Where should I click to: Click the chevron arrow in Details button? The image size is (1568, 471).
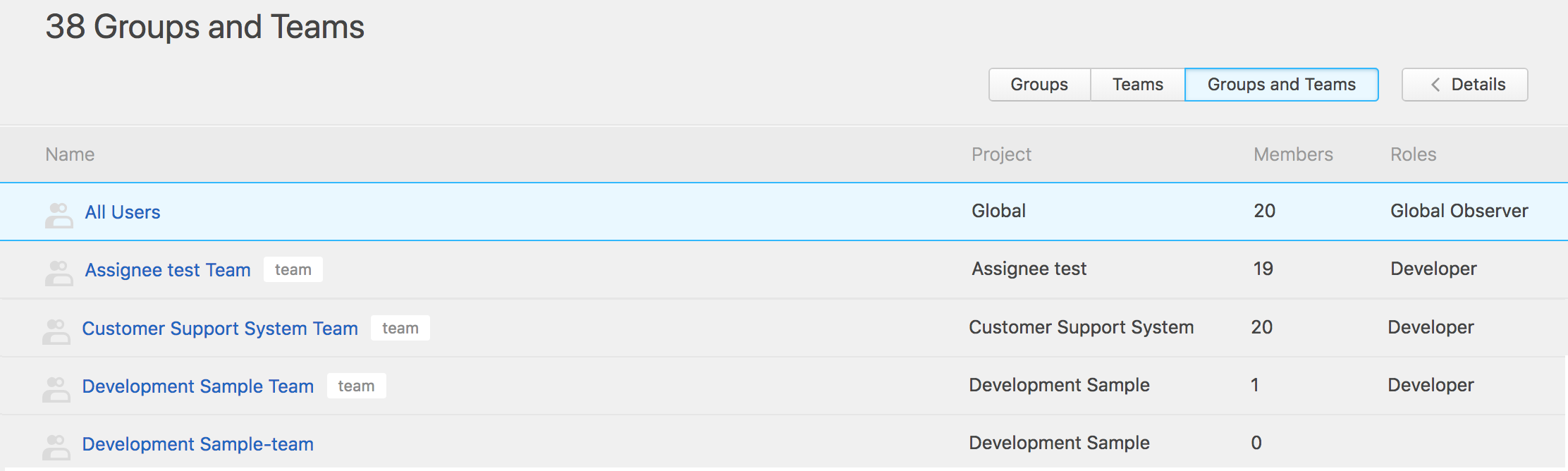coord(1435,85)
